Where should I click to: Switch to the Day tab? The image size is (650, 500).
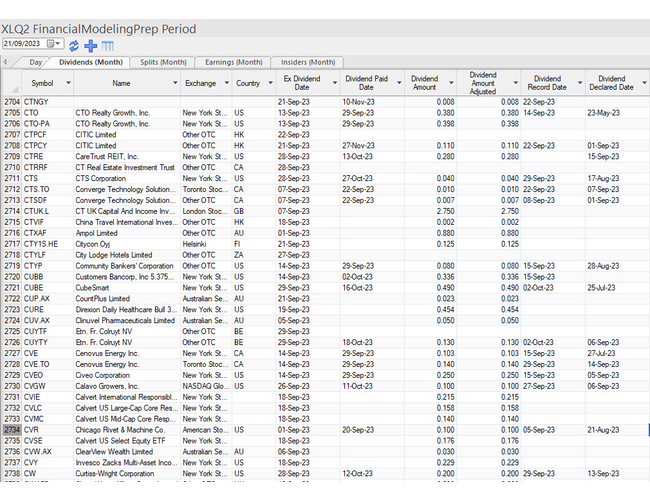coord(36,62)
